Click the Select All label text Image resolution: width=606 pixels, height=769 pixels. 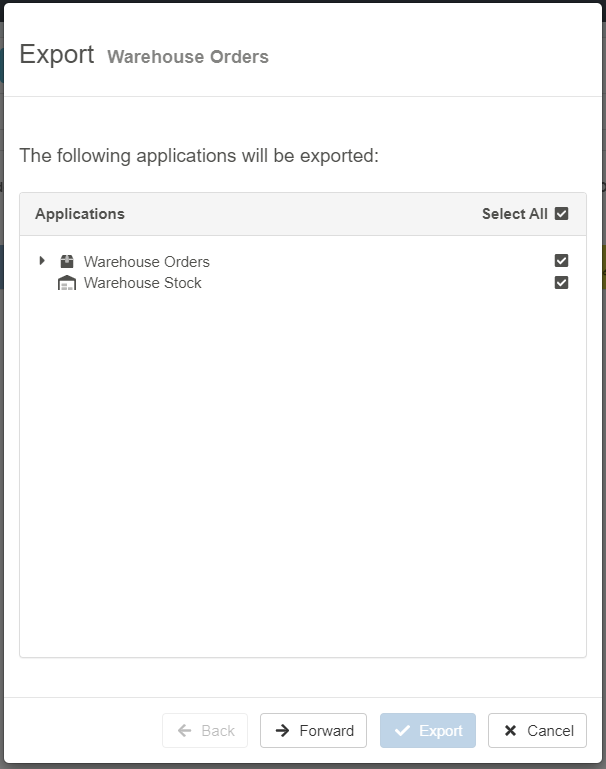pyautogui.click(x=514, y=214)
